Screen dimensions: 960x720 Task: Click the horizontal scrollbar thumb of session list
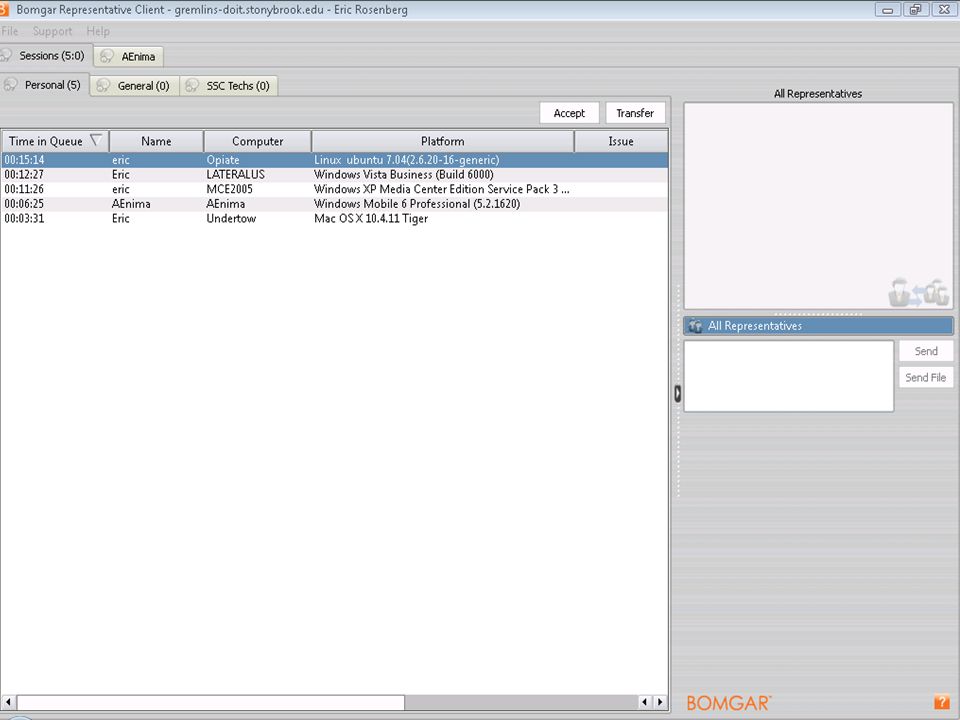pos(211,702)
